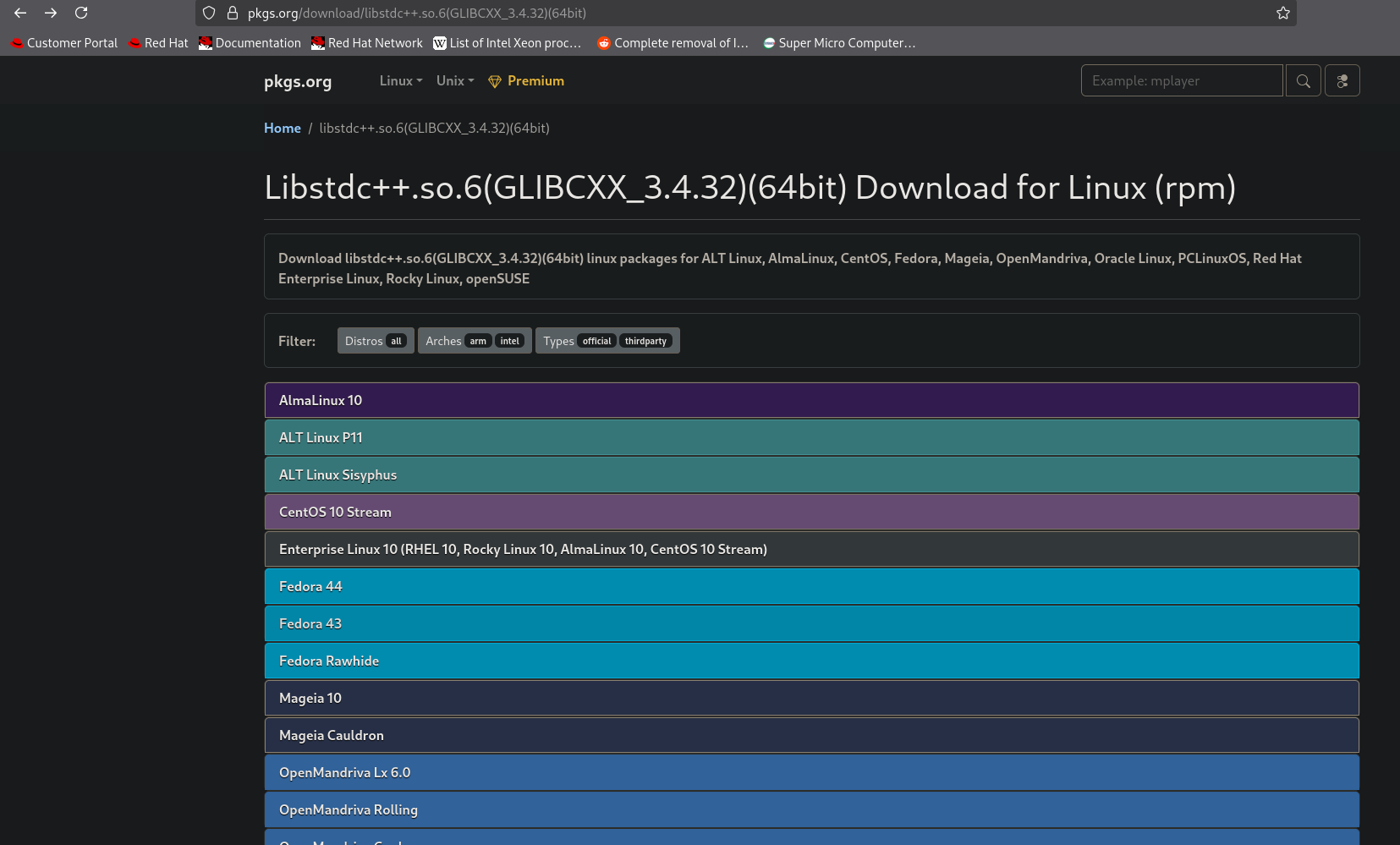Open the tracking protection shield icon
Viewport: 1400px width, 845px height.
[209, 13]
